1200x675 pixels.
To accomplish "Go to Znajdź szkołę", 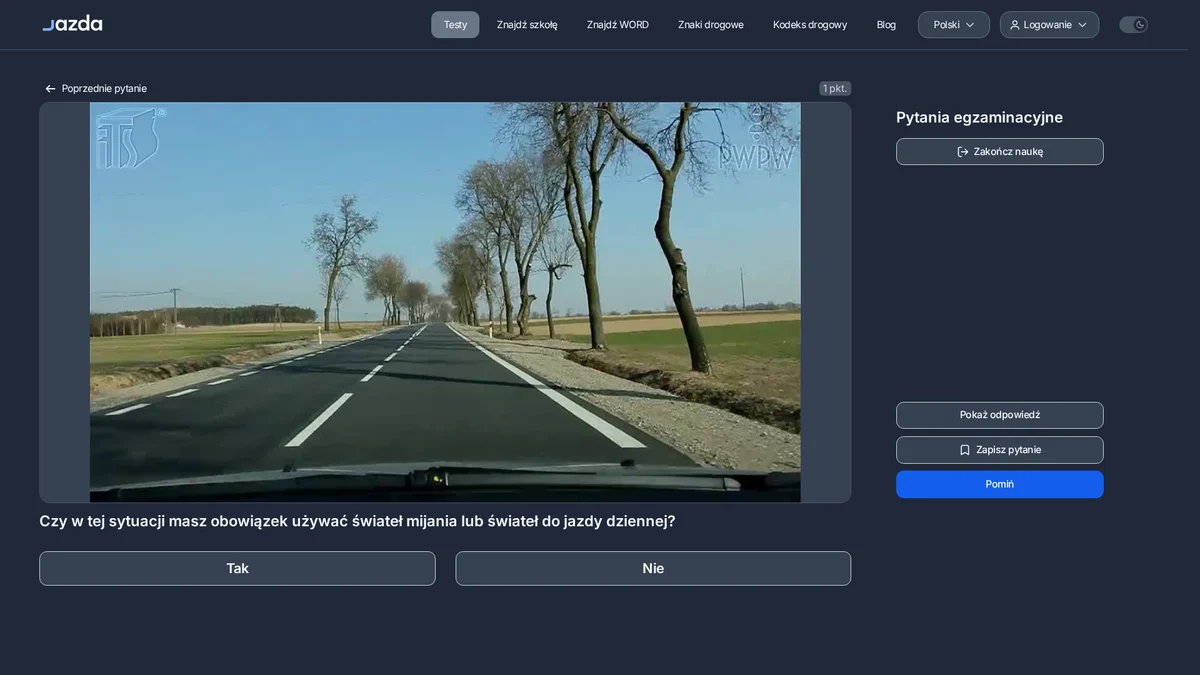I will (527, 25).
